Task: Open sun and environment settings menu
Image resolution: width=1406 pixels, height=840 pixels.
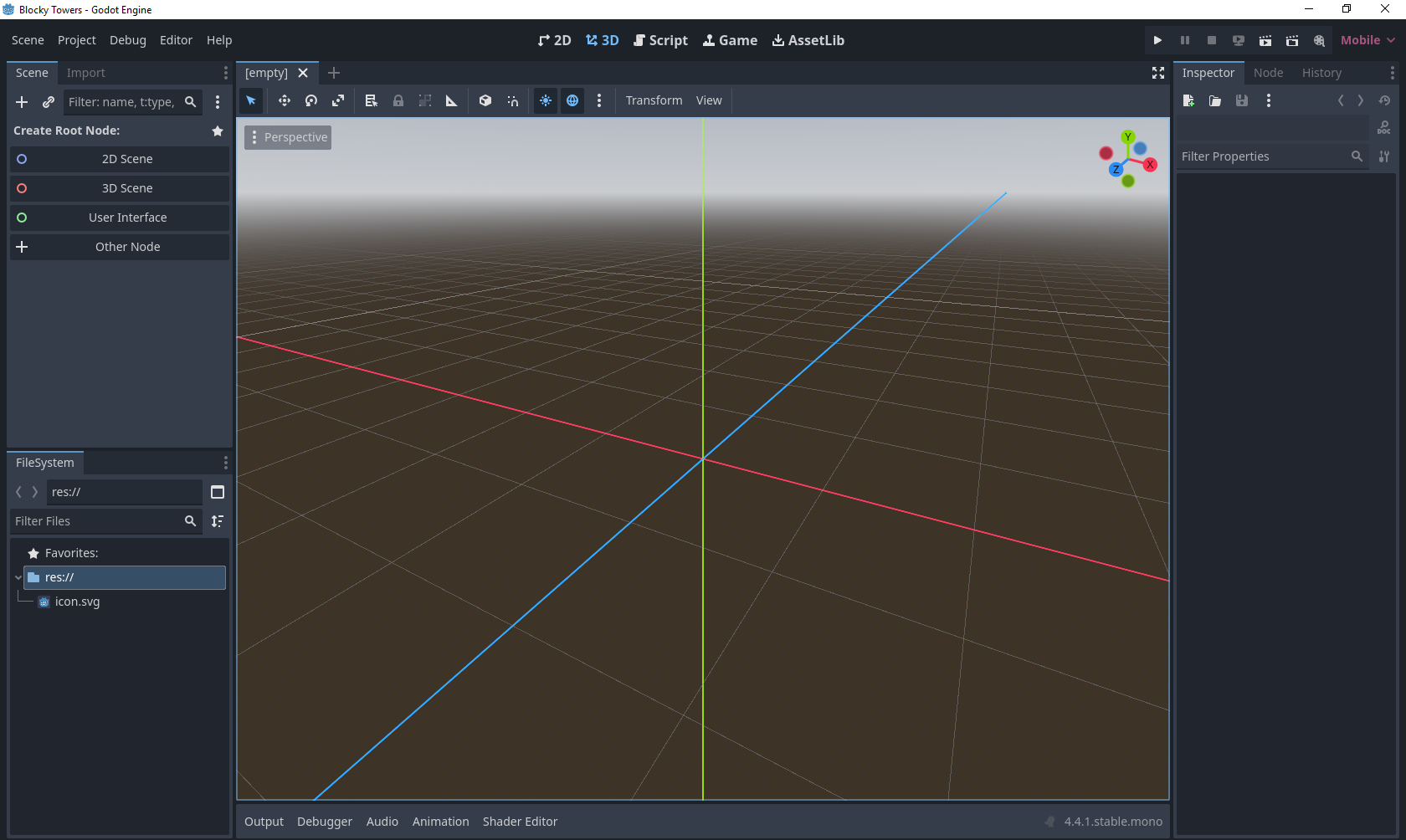Action: 599,100
